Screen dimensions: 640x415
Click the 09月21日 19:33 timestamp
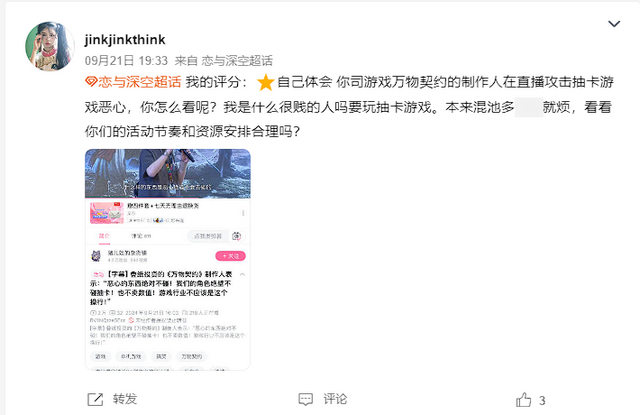126,61
